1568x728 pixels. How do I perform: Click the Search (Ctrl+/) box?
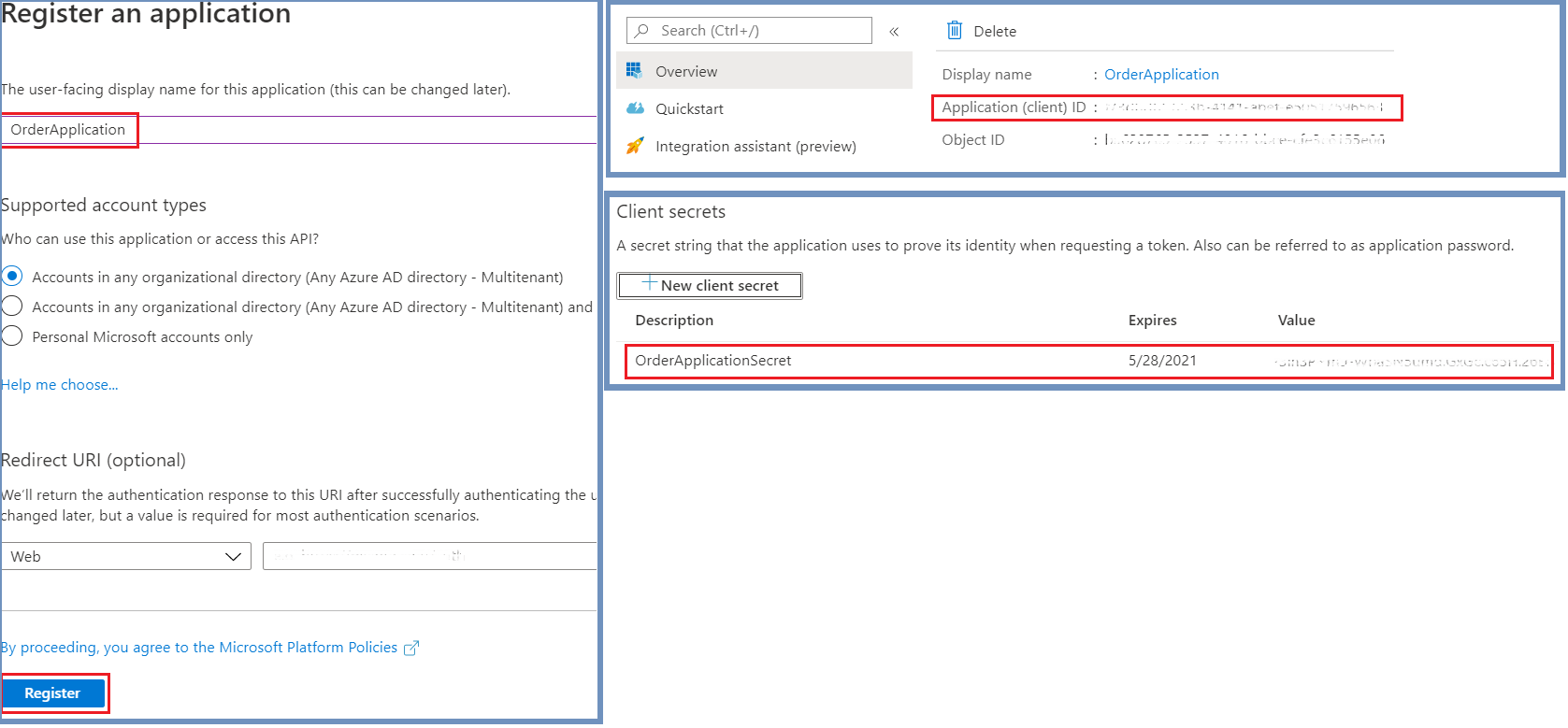[749, 31]
